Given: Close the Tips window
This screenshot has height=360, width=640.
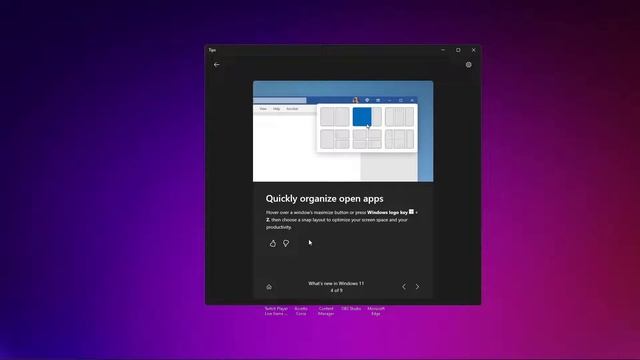Looking at the screenshot, I should click(x=473, y=50).
